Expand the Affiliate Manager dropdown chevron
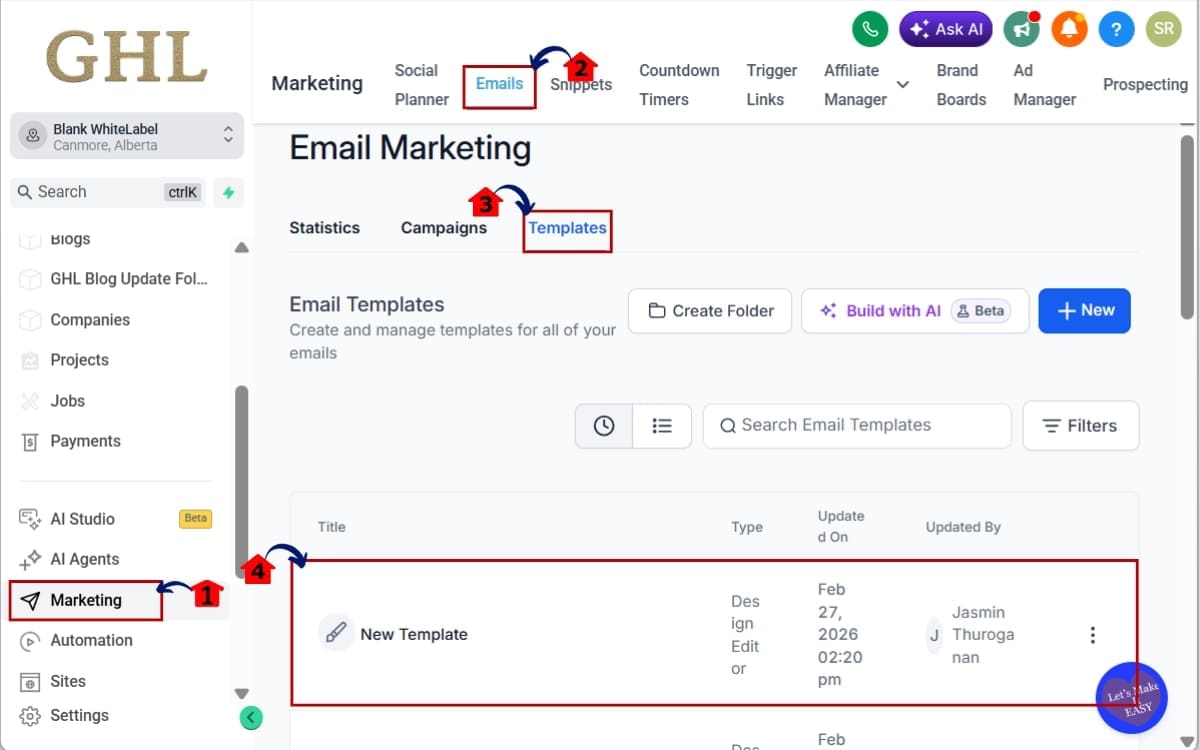Image resolution: width=1200 pixels, height=750 pixels. (x=903, y=85)
